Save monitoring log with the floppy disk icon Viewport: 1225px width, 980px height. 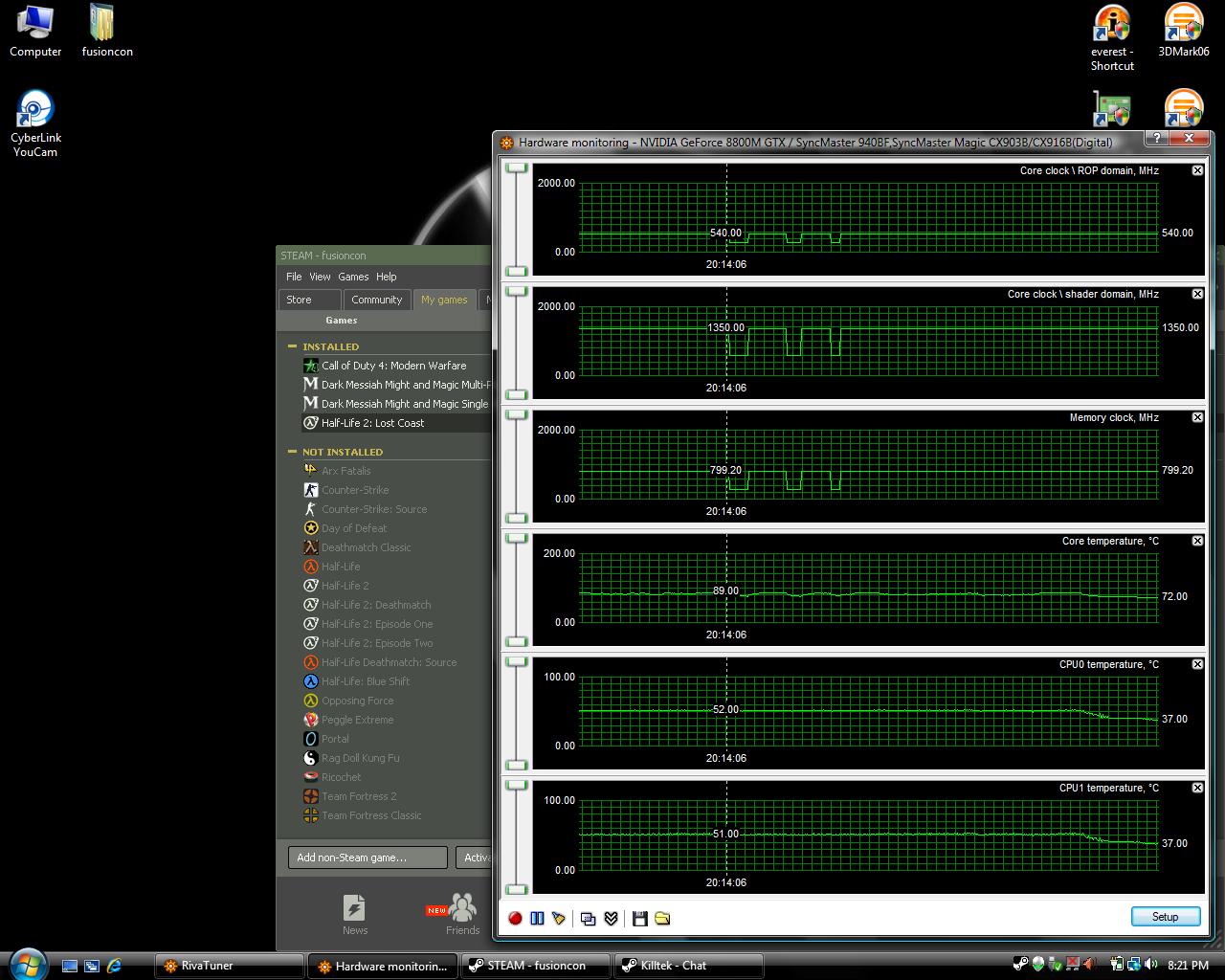coord(640,919)
